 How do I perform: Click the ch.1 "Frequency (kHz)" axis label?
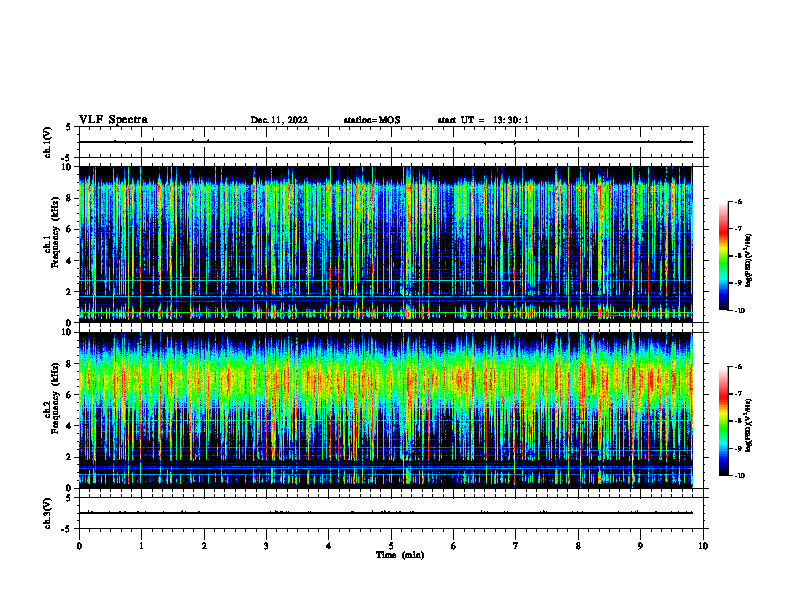pyautogui.click(x=55, y=232)
